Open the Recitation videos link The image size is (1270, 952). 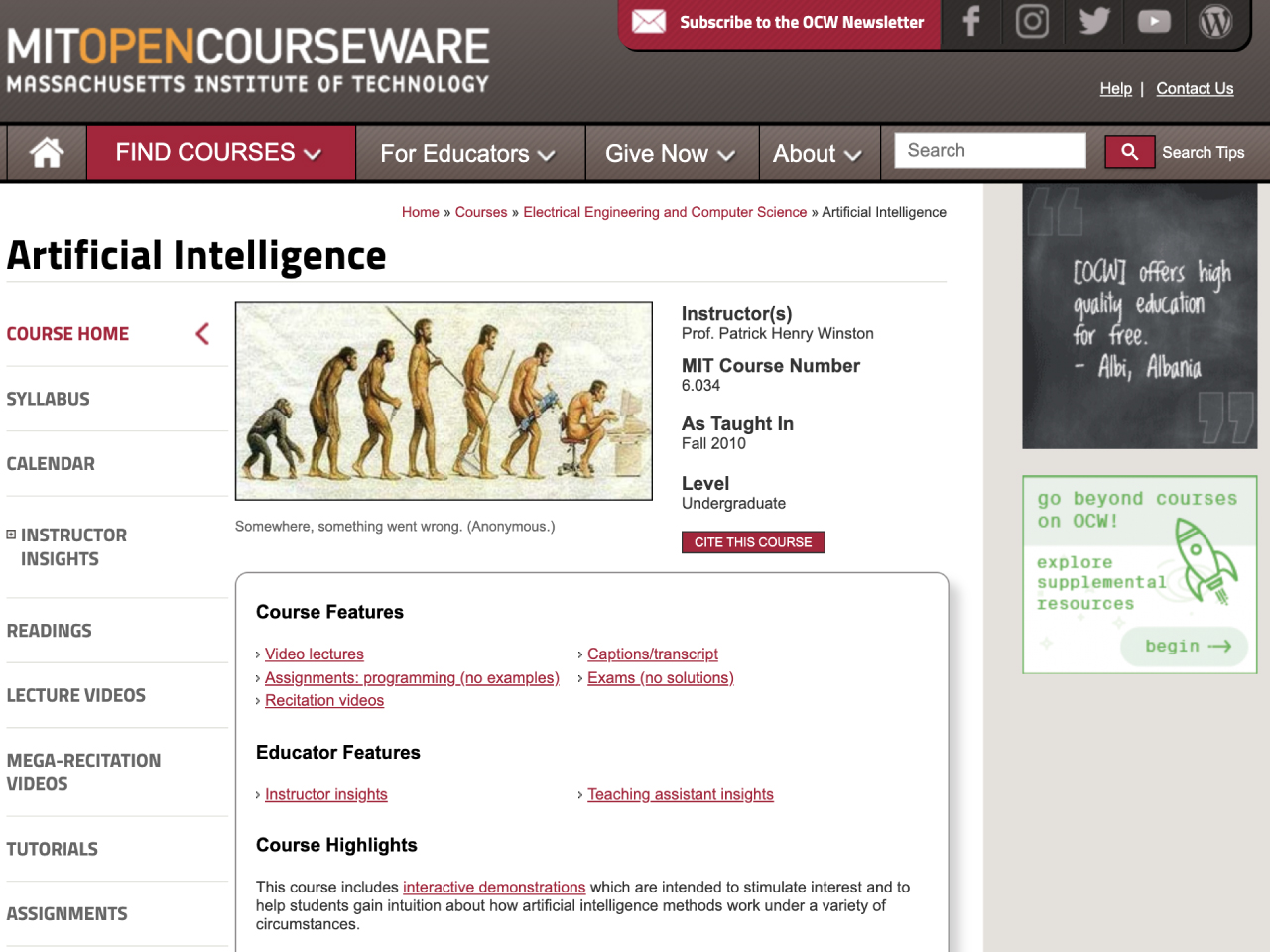pyautogui.click(x=324, y=700)
